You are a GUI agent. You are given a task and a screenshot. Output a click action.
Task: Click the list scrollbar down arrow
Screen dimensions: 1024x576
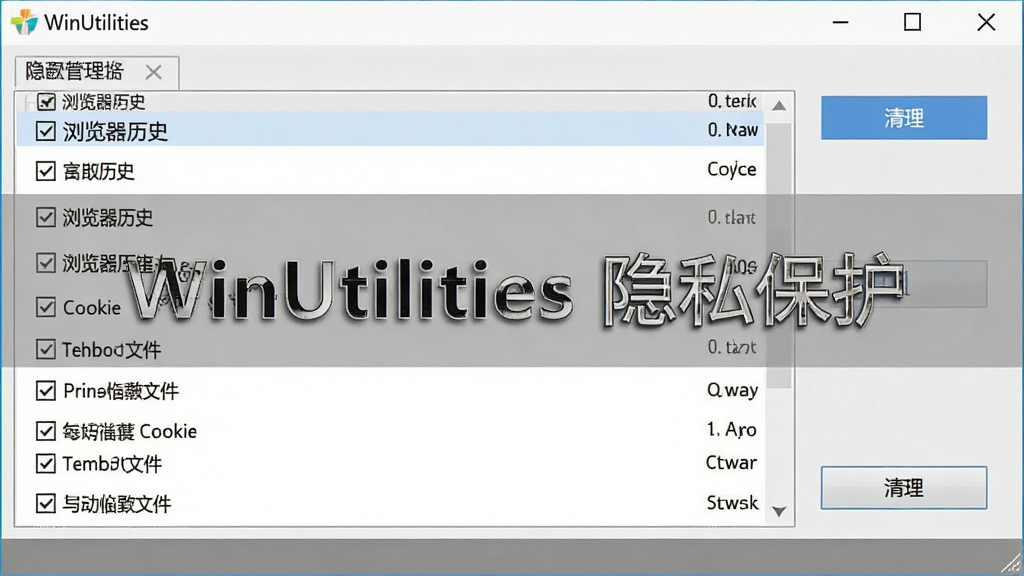click(x=778, y=511)
